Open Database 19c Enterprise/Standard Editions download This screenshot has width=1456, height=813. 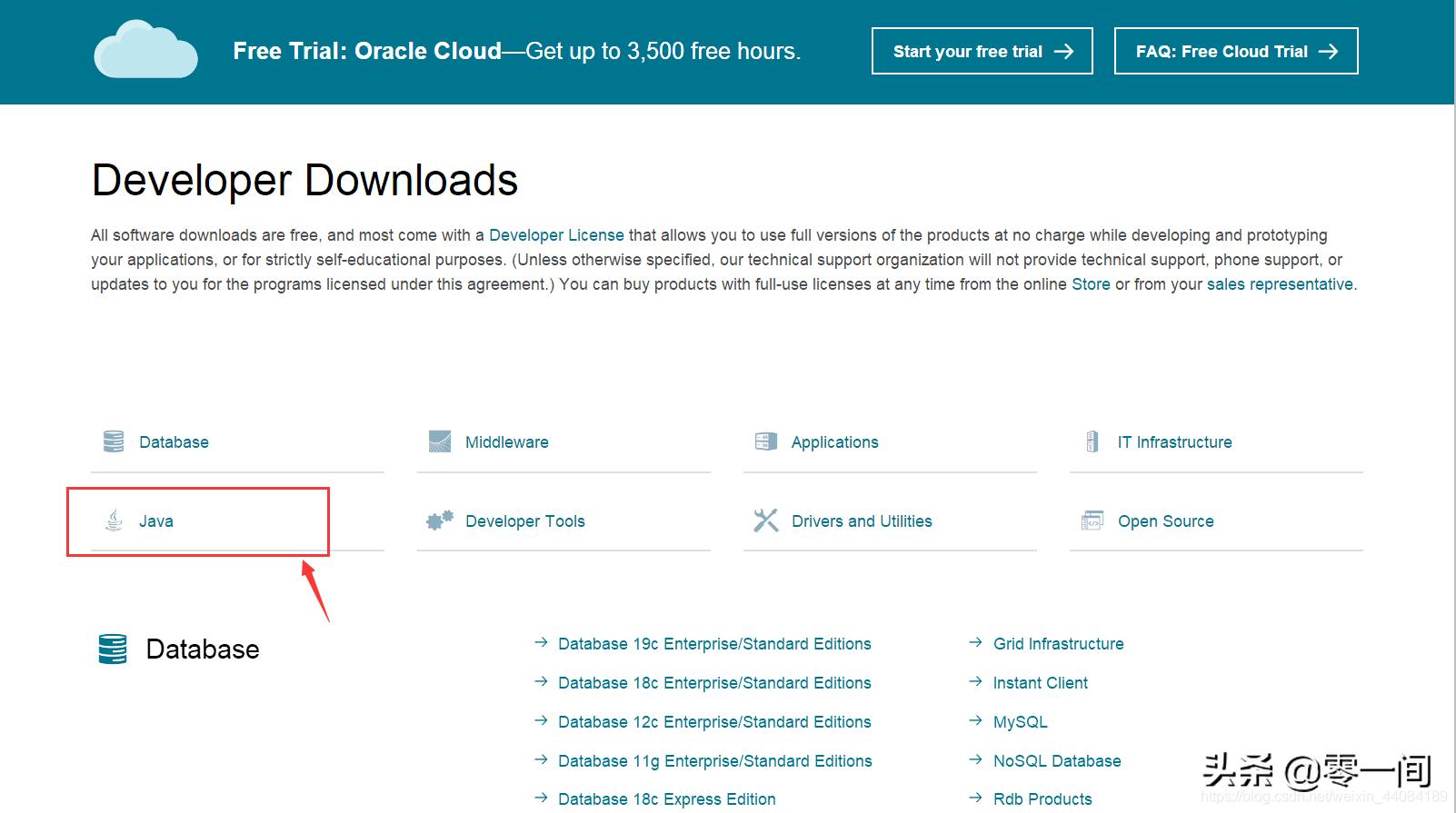(x=714, y=644)
